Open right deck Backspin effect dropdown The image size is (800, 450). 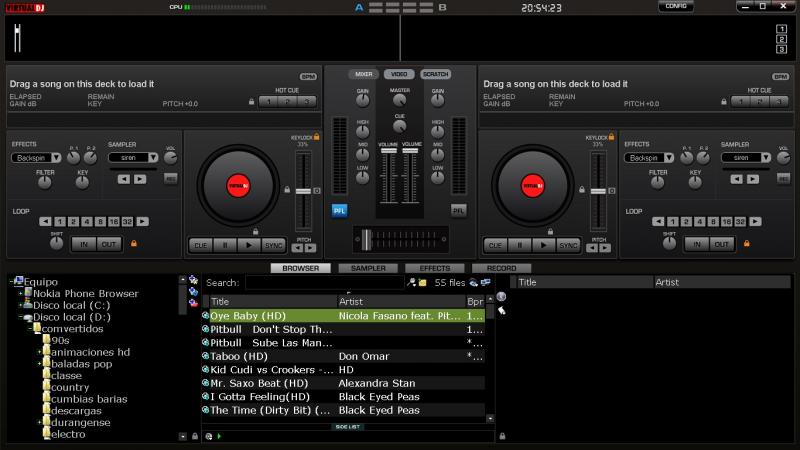[669, 158]
